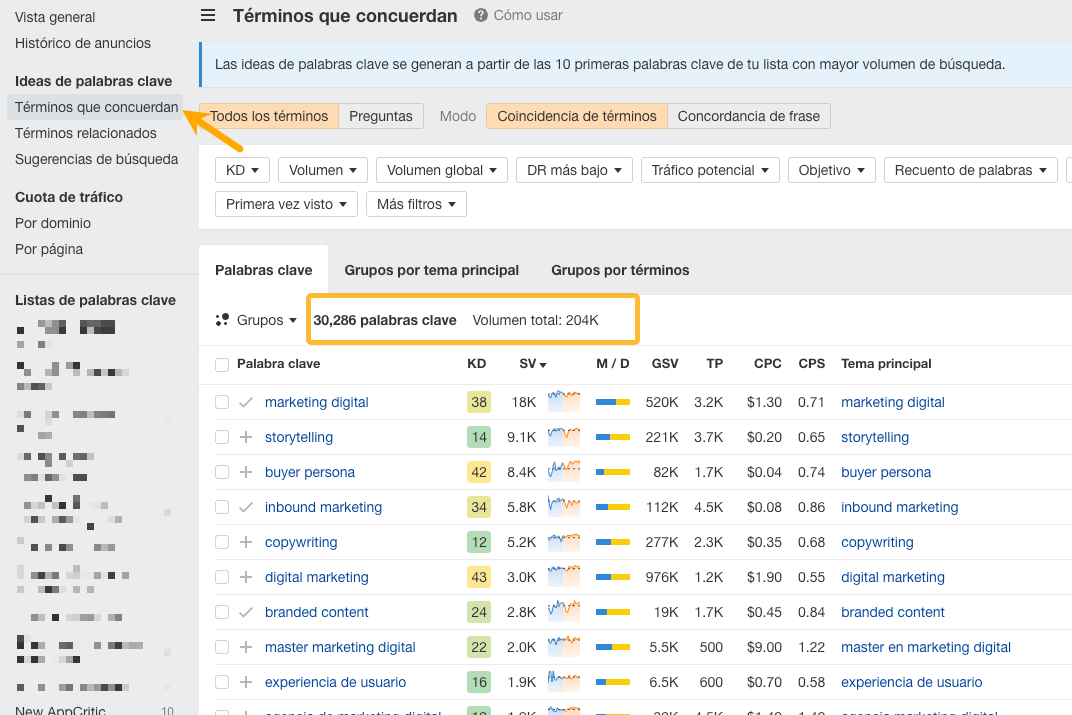Screen dimensions: 1072x715
Task: Click the trend sparkline for storytelling
Action: pyautogui.click(x=563, y=437)
